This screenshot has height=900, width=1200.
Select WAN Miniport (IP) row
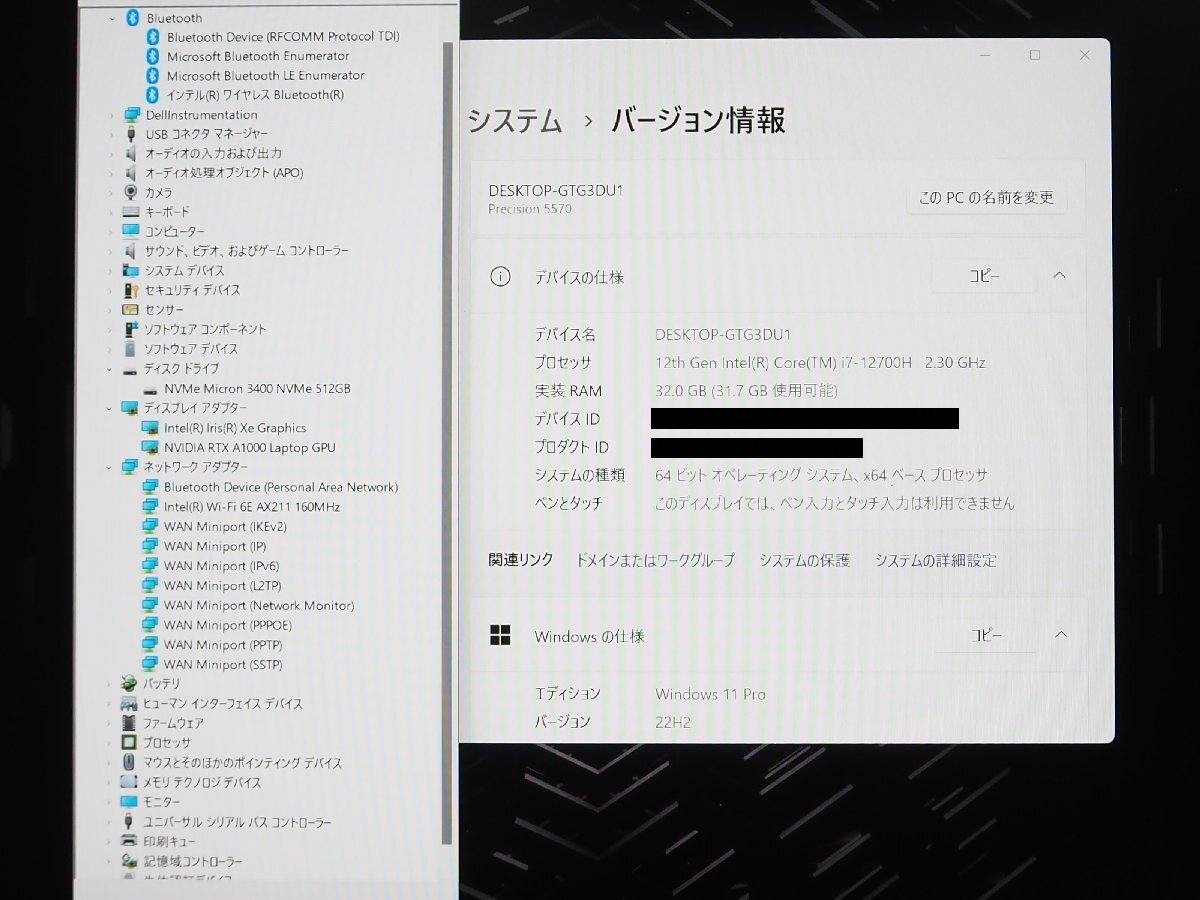(204, 546)
